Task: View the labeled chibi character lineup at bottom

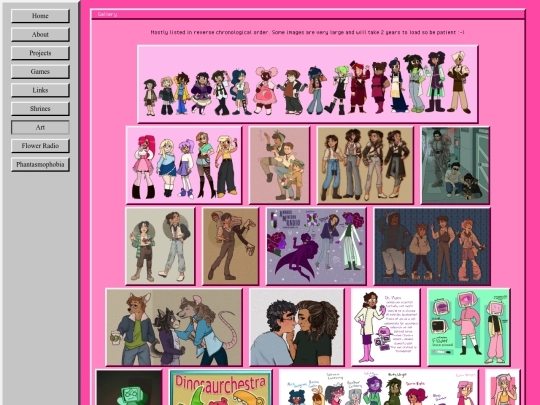Action: pos(378,387)
